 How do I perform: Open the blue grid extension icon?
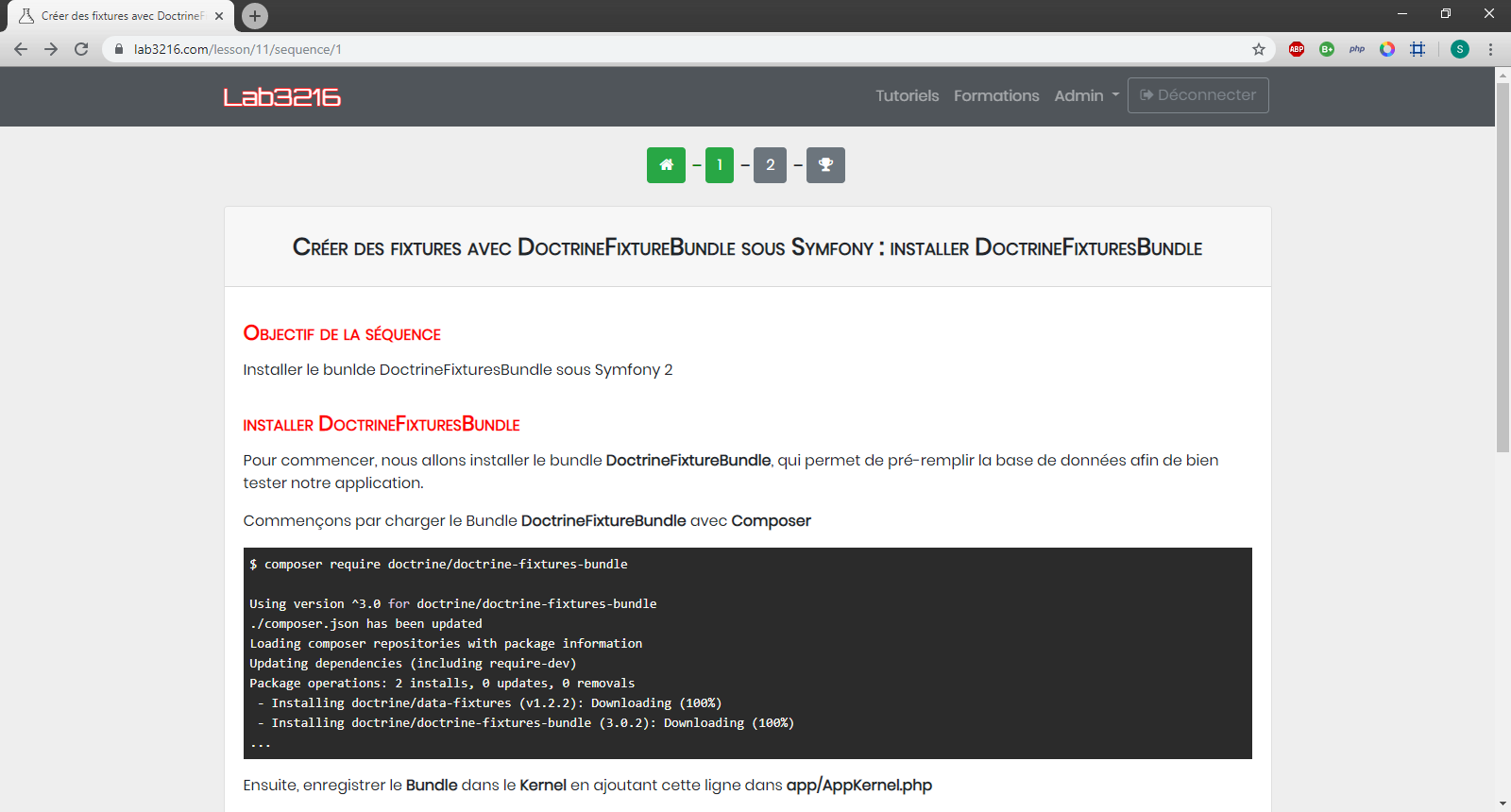click(1418, 49)
